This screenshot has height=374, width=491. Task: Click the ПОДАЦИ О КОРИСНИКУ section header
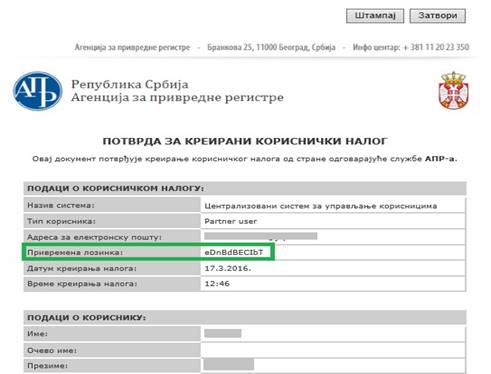coord(245,317)
